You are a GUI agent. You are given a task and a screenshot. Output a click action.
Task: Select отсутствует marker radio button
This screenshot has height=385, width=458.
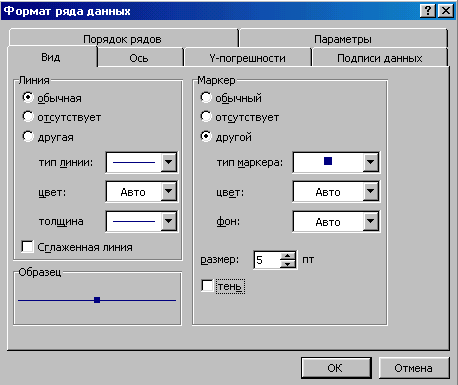point(206,117)
